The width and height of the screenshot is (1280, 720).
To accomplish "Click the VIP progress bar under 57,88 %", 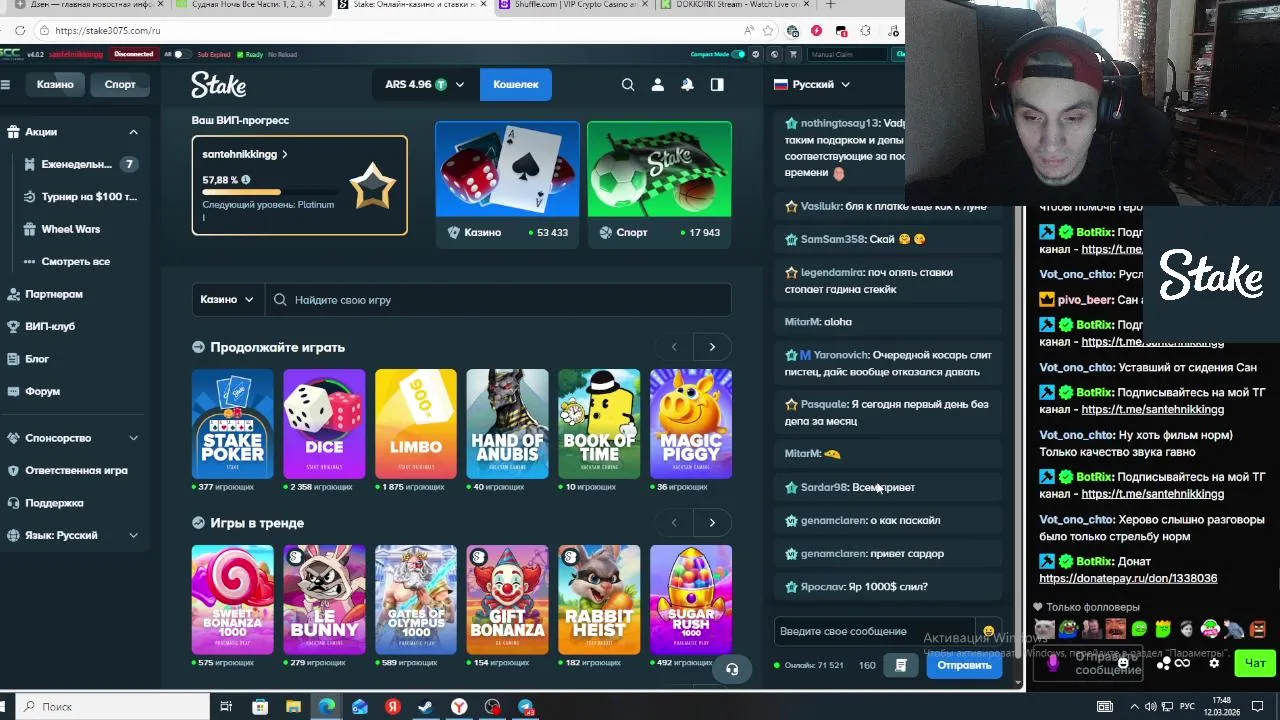I will click(x=269, y=192).
